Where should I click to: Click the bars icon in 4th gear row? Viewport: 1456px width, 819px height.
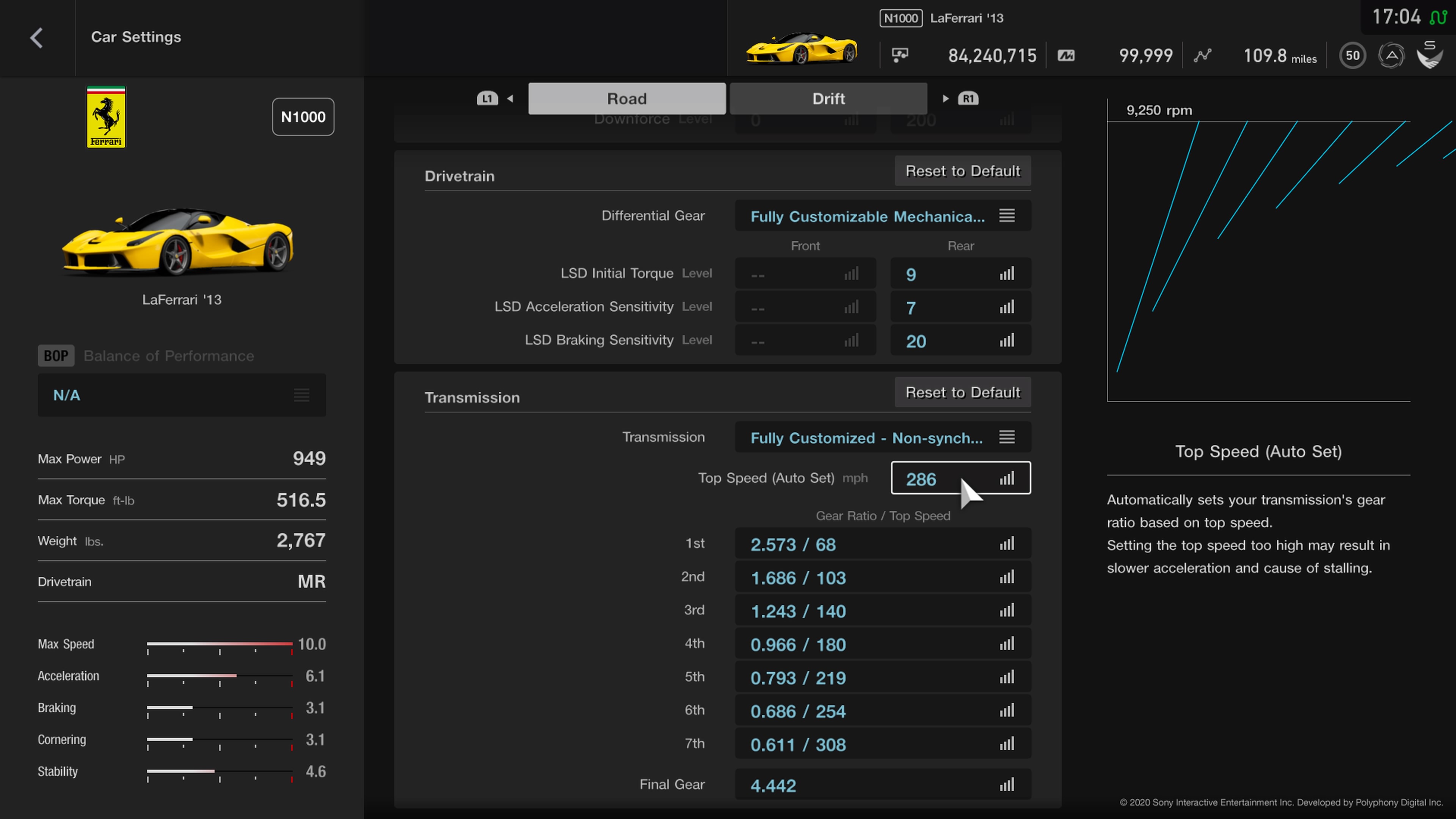pyautogui.click(x=1007, y=644)
